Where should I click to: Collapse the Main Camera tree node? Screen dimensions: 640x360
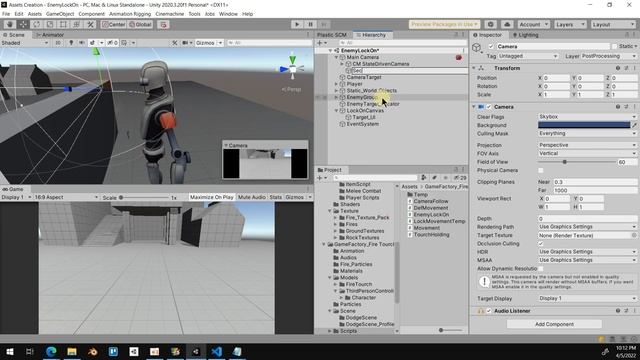tap(336, 58)
